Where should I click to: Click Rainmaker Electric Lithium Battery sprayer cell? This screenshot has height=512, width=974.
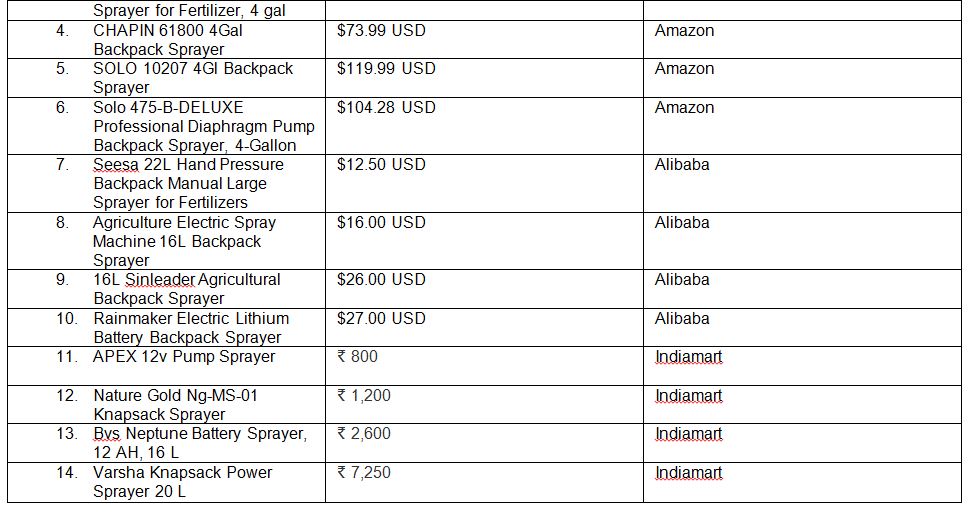pyautogui.click(x=189, y=328)
